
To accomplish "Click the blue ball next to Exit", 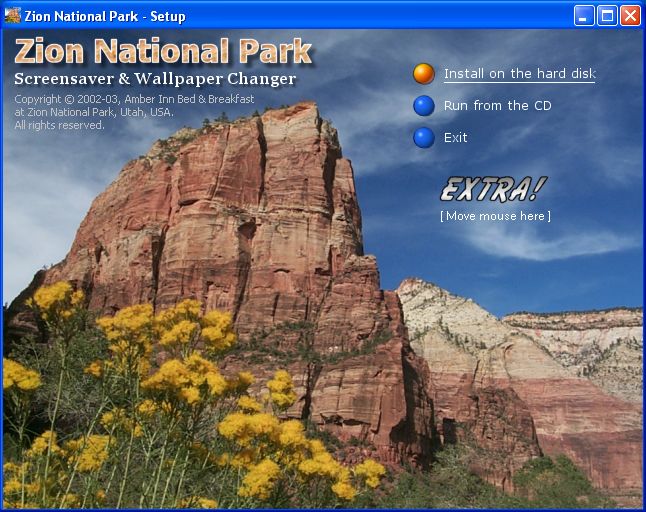I will 424,138.
